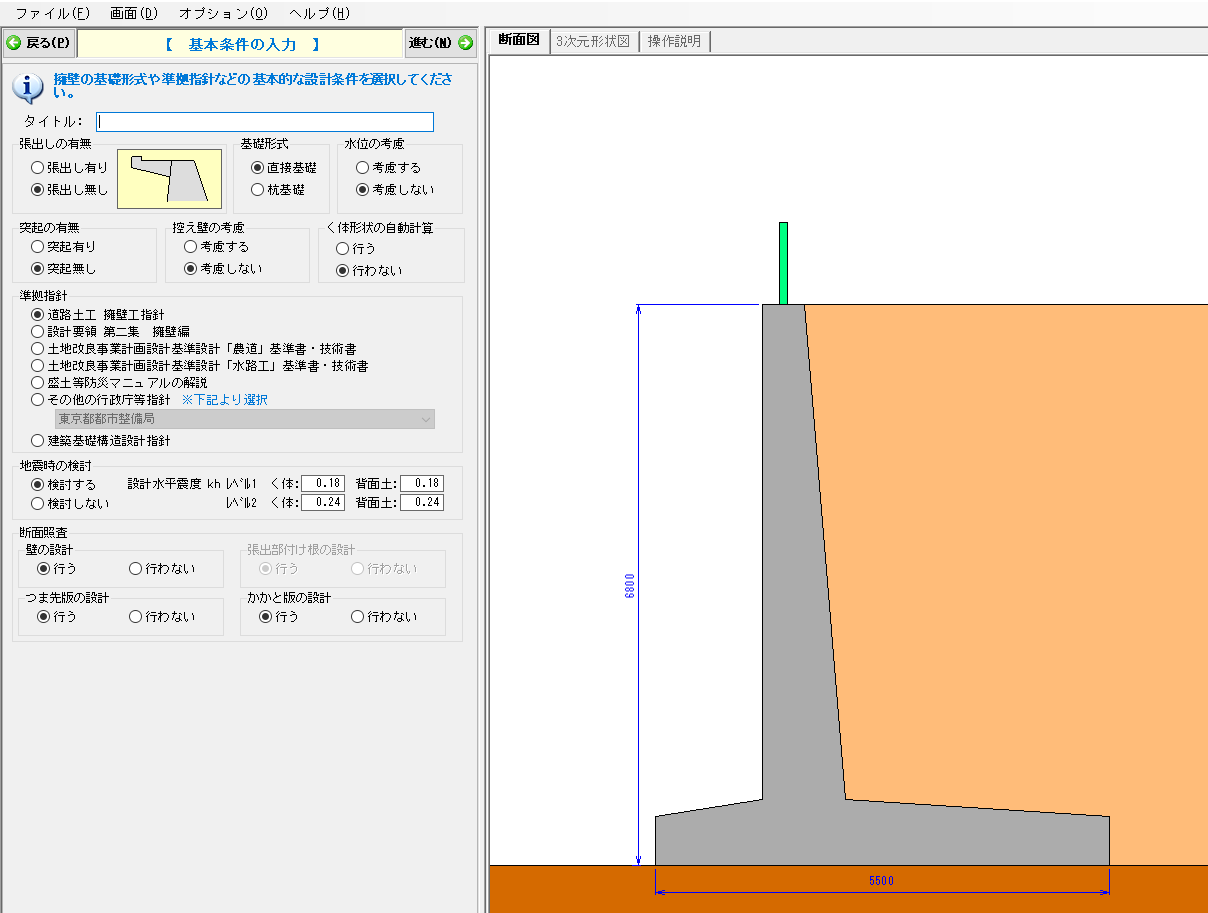Select 検討する for 地震時の検討
Screen dimensions: 1208x913
click(63, 484)
